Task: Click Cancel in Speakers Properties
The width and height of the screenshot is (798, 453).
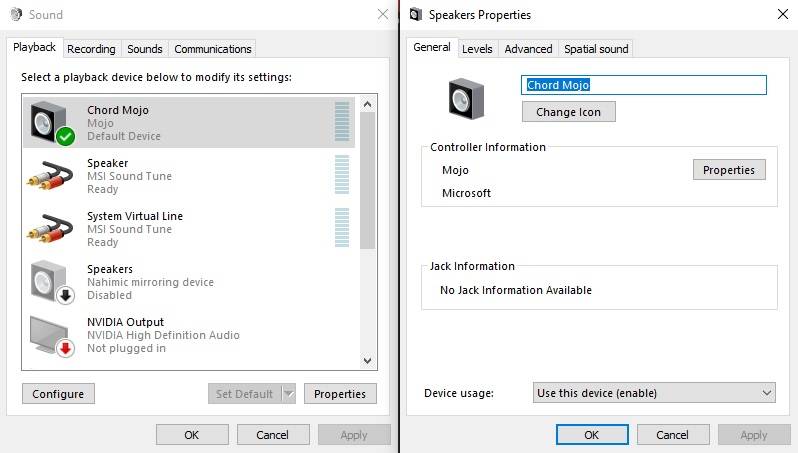Action: tap(672, 435)
